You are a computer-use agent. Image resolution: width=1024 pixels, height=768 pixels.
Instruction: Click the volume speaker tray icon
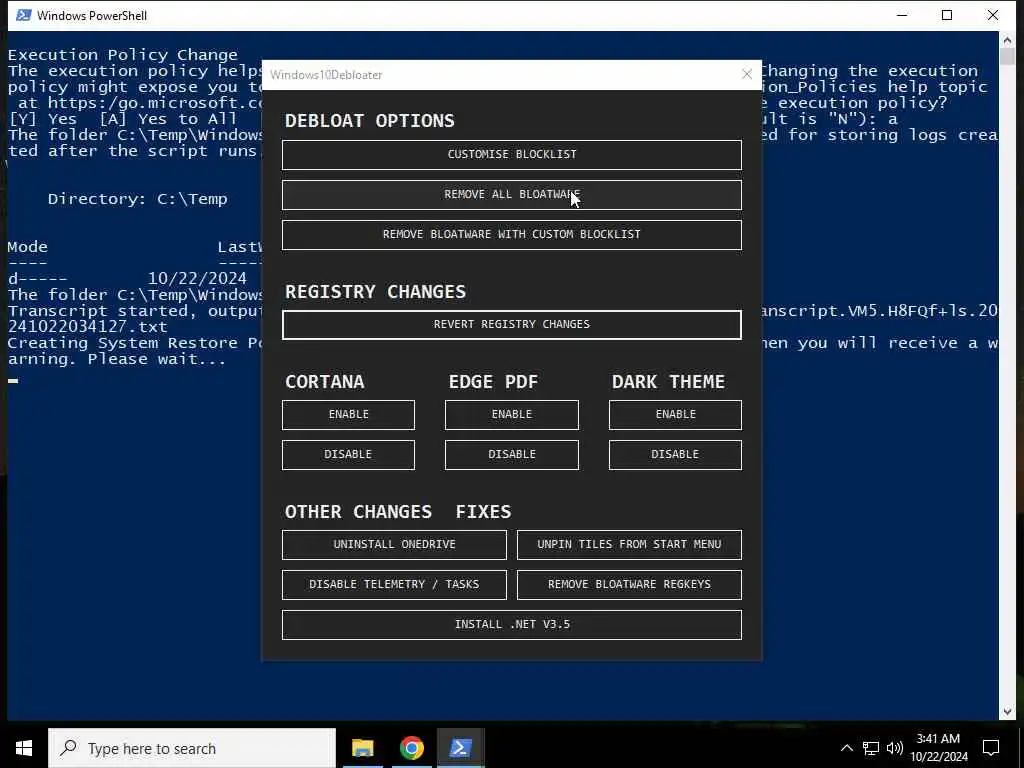pyautogui.click(x=895, y=748)
